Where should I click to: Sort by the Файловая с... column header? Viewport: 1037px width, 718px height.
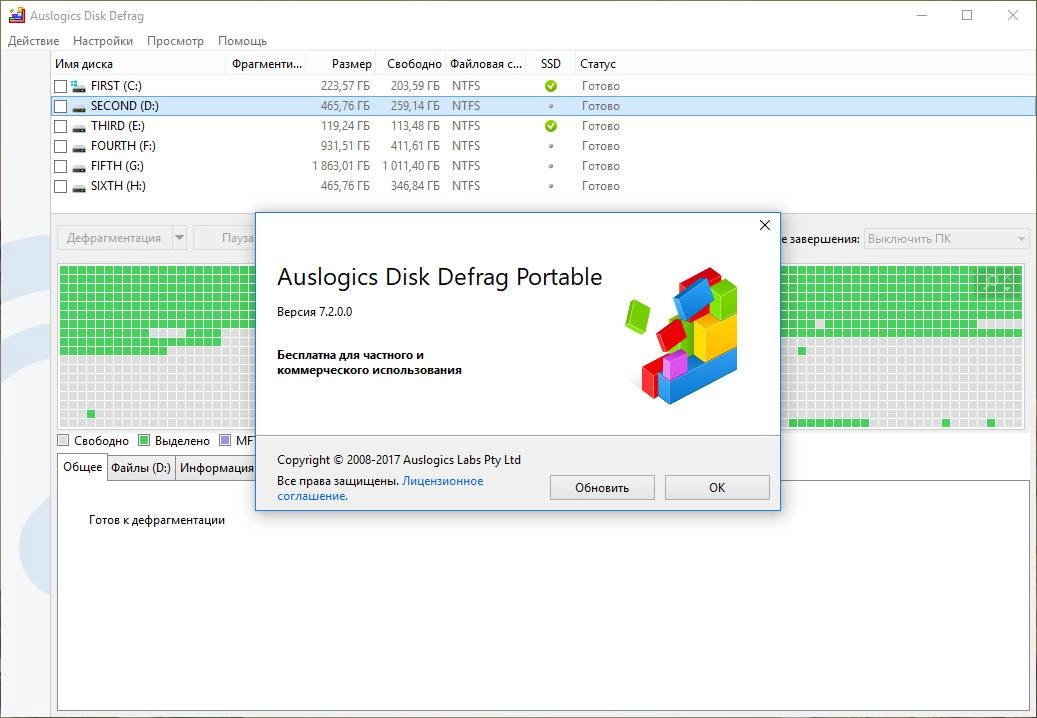[486, 64]
